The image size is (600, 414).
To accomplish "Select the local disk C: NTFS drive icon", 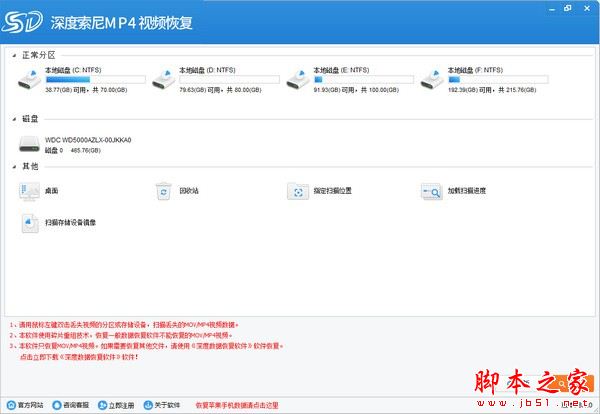I will pos(29,79).
